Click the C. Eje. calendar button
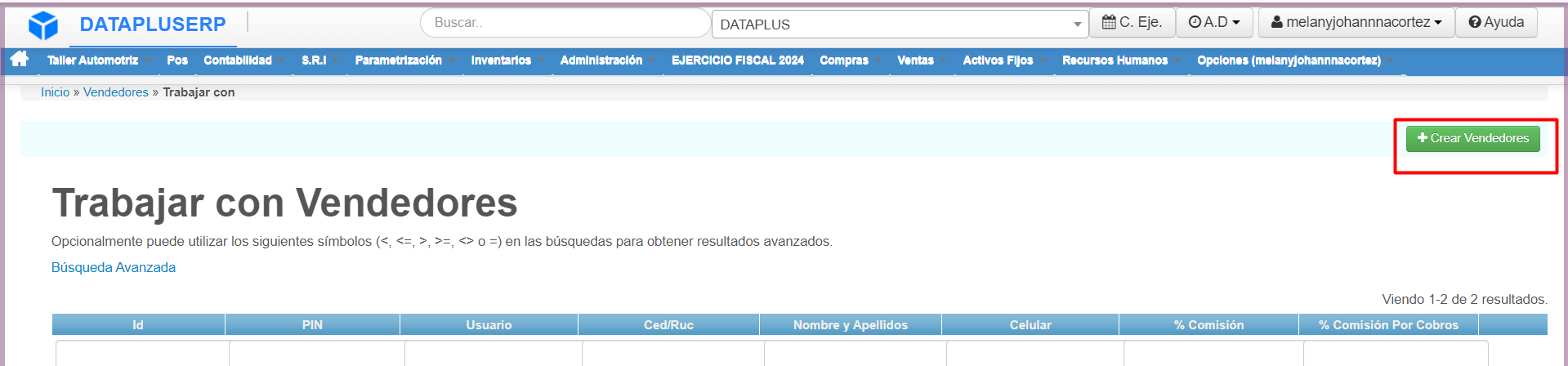The height and width of the screenshot is (366, 1568). click(x=1132, y=22)
